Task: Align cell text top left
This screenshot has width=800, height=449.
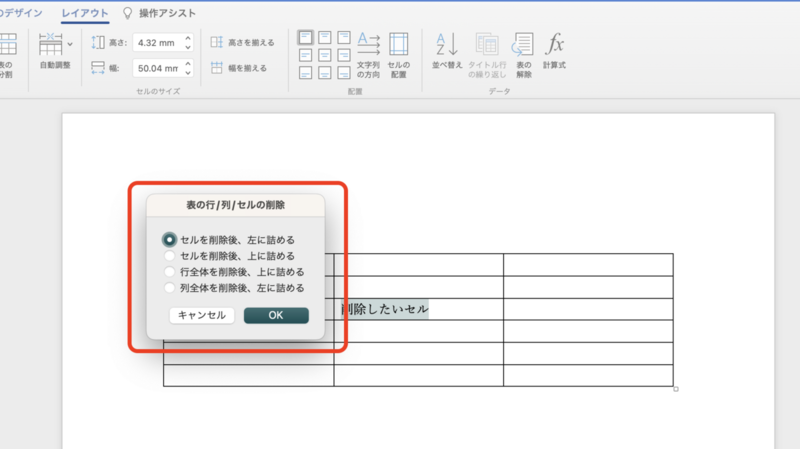Action: [x=305, y=37]
